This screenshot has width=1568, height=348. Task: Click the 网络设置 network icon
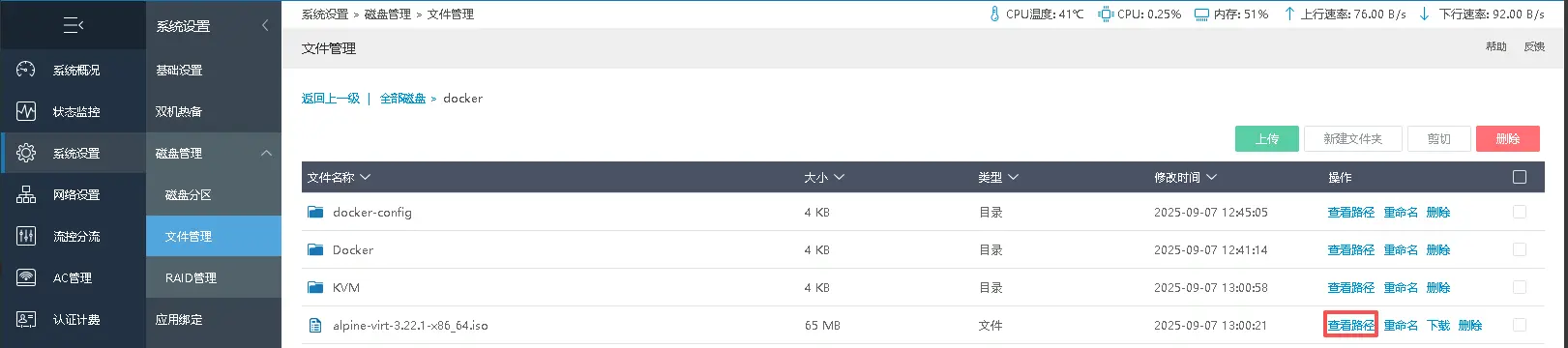(26, 194)
